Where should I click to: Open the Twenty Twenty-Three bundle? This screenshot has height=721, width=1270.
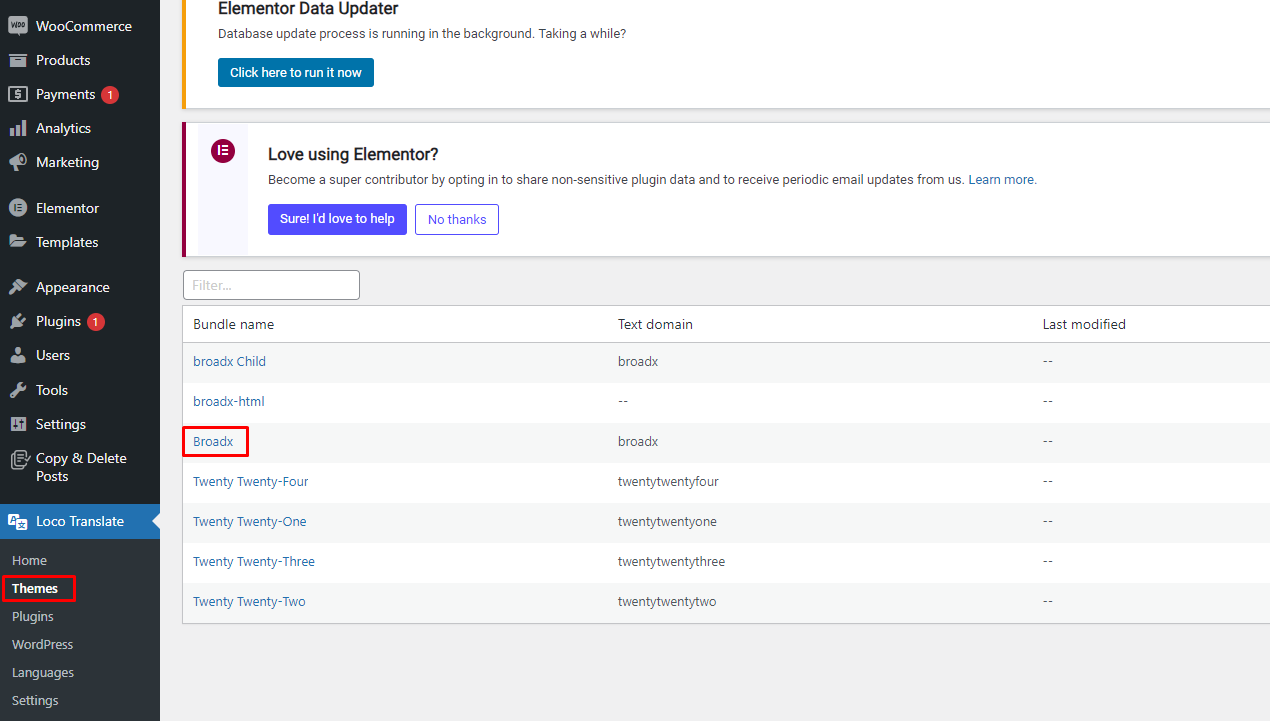click(x=253, y=561)
